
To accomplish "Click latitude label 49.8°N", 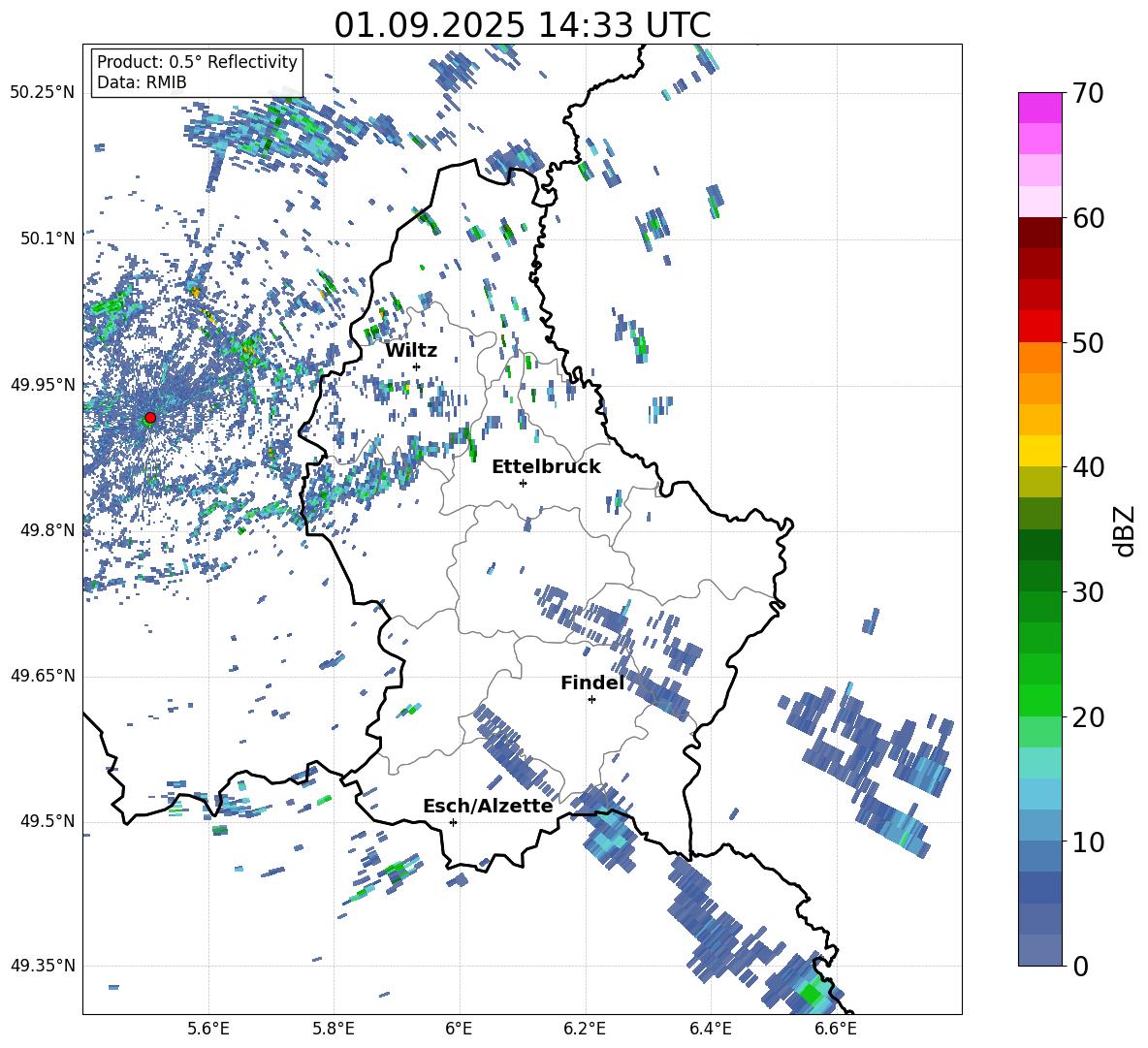I will (x=47, y=530).
